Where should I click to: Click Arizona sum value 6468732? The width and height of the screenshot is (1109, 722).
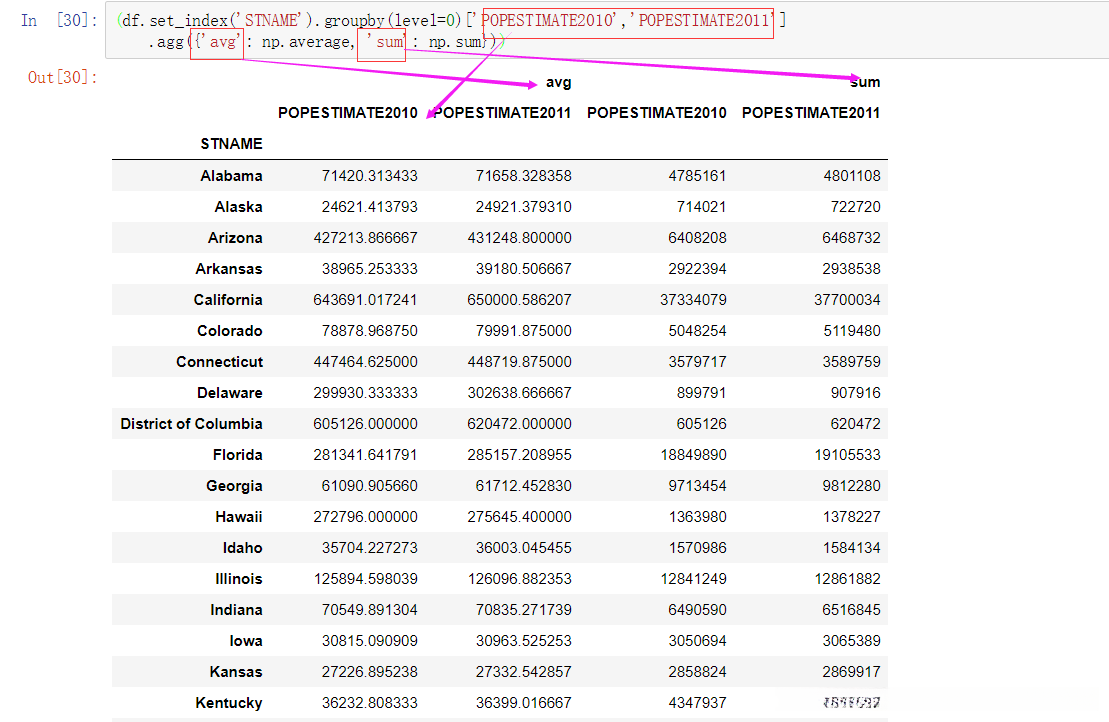[851, 238]
